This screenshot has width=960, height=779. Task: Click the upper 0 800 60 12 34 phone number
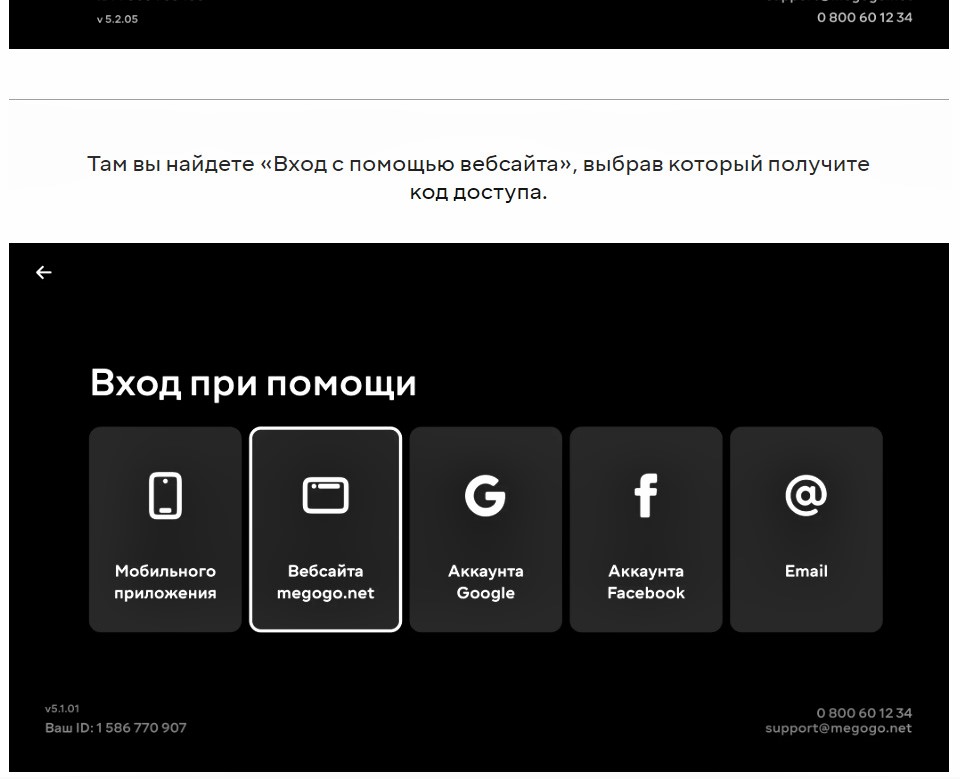pyautogui.click(x=864, y=17)
